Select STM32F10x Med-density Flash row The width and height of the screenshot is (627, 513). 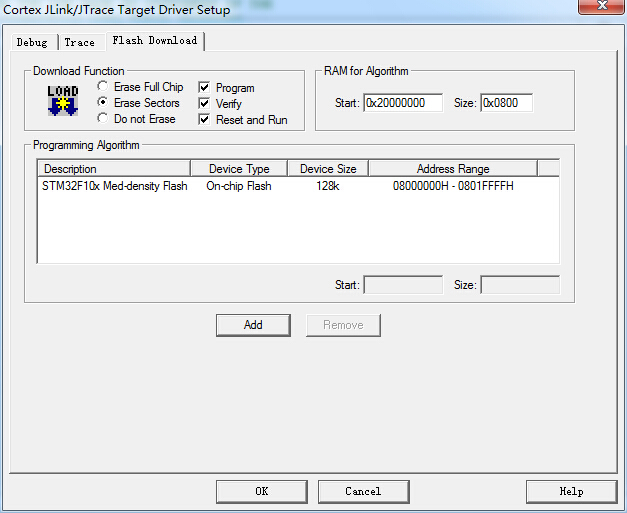(114, 186)
